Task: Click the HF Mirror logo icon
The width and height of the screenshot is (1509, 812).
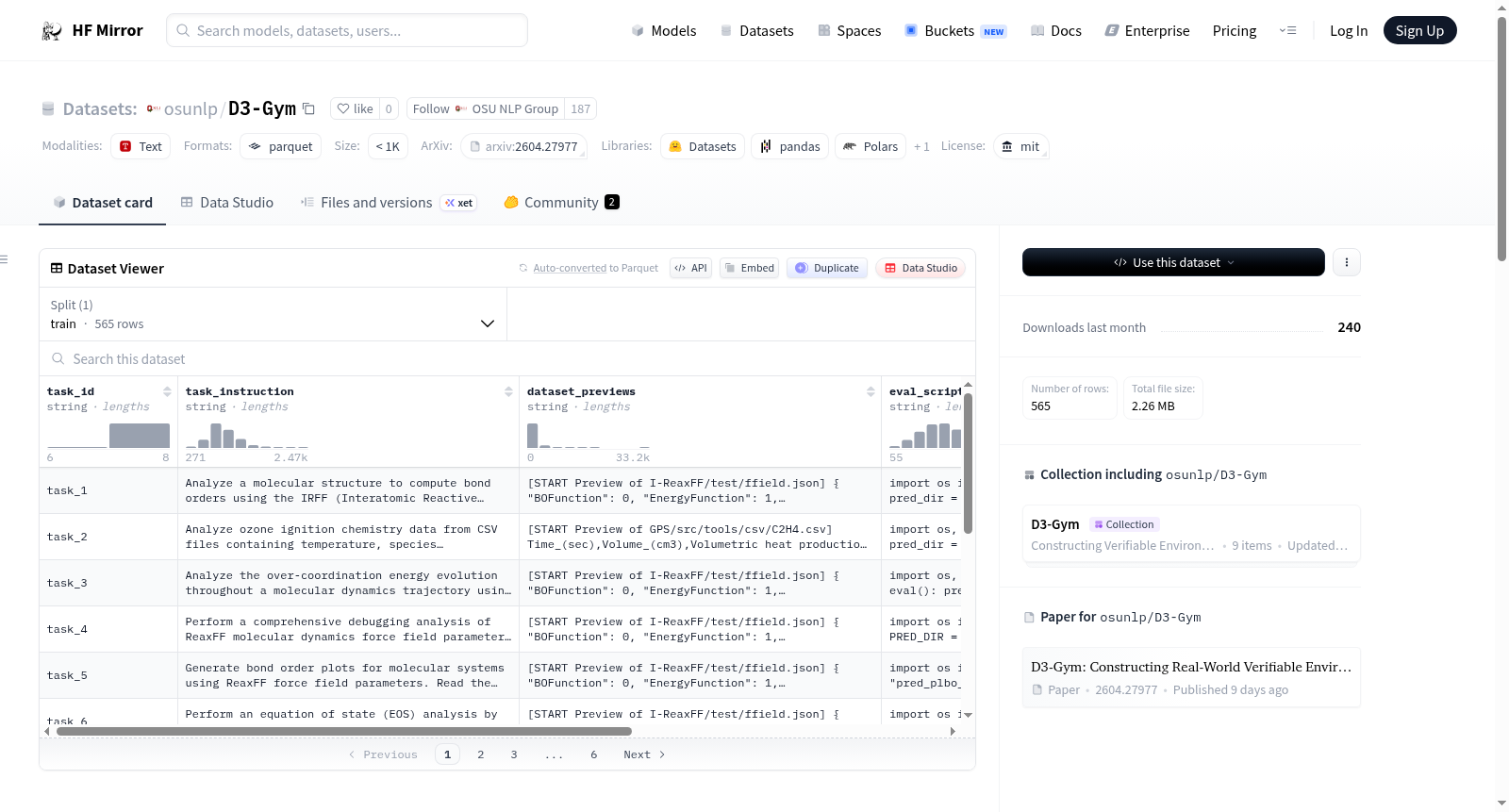Action: [x=52, y=31]
